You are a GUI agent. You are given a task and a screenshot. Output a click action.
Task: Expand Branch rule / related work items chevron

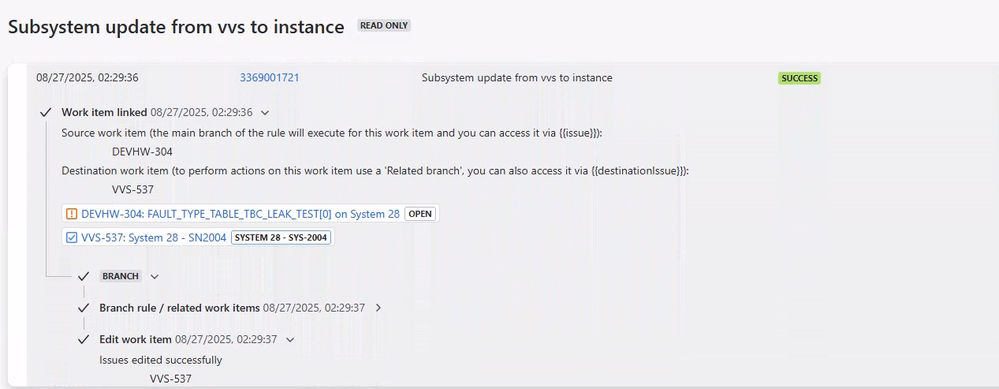coord(378,308)
